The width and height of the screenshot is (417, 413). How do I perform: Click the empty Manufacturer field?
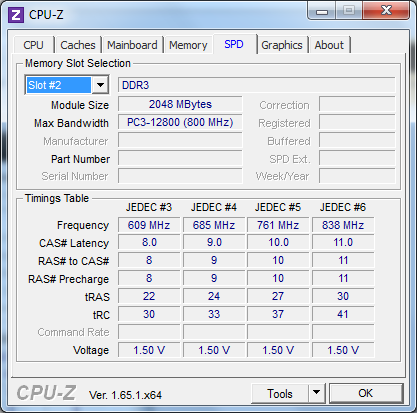pos(180,140)
